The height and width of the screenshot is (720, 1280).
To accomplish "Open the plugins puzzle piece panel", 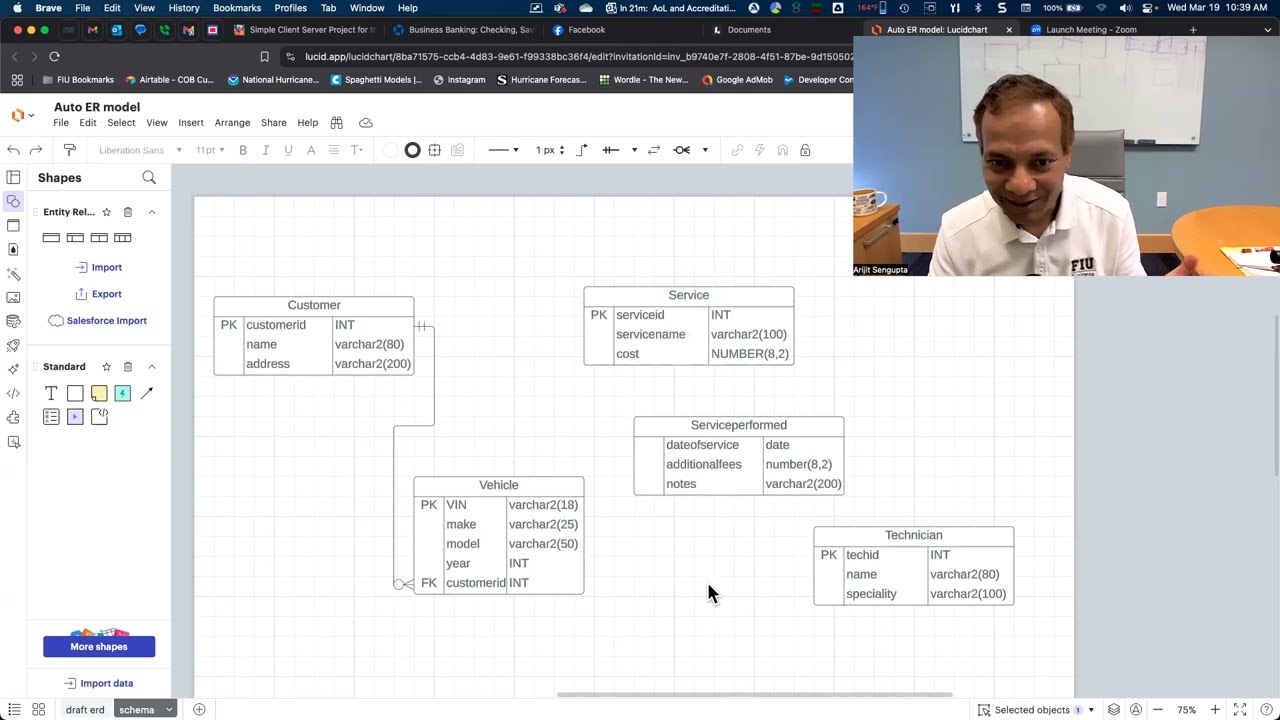I will (x=13, y=418).
